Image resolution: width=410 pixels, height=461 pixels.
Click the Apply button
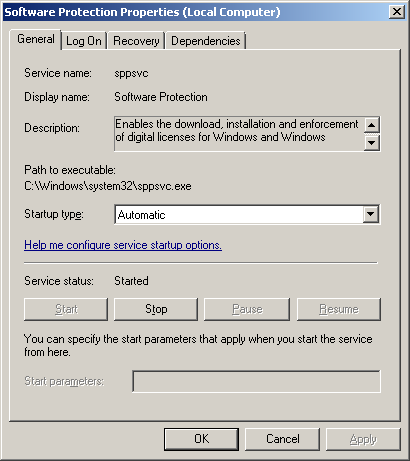(x=363, y=439)
